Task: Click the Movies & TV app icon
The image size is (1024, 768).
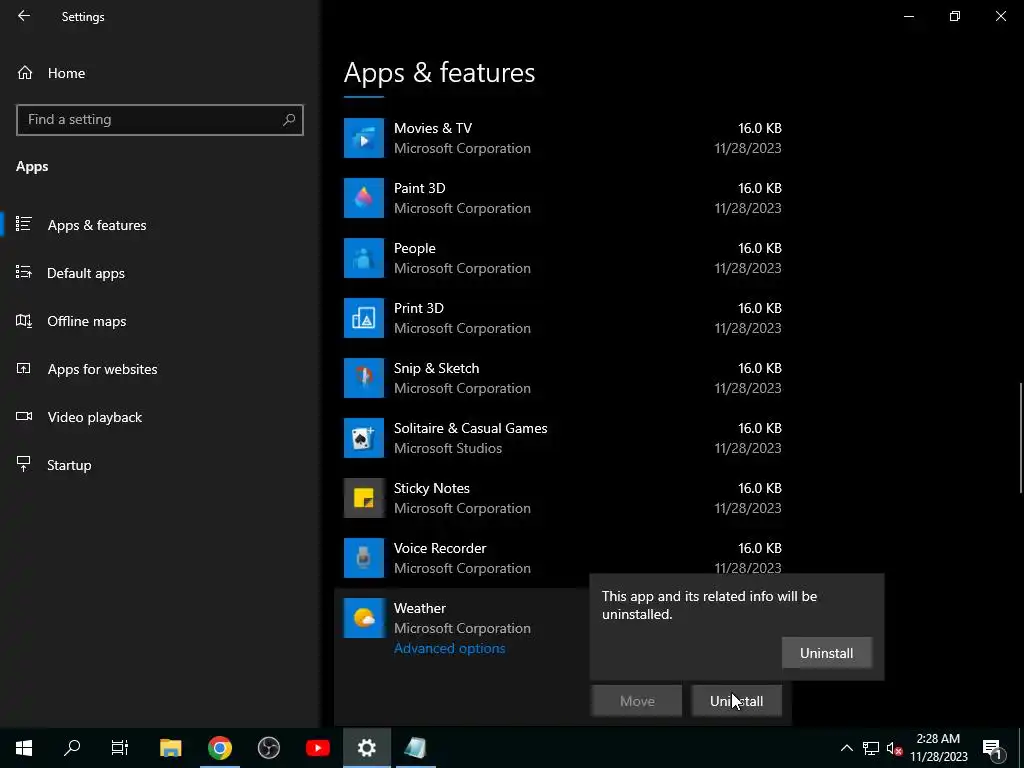Action: pos(364,138)
